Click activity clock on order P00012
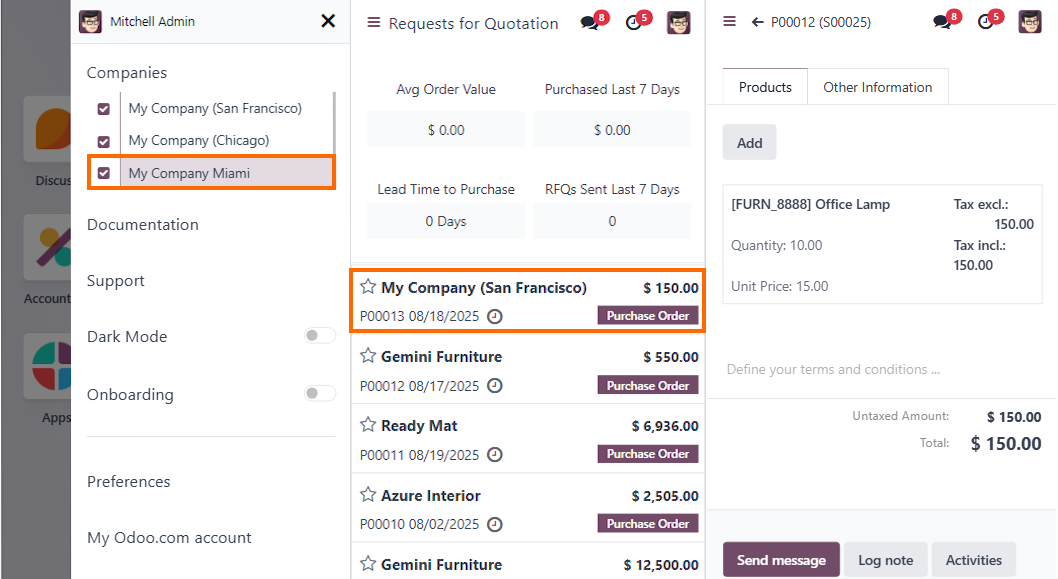 494,385
